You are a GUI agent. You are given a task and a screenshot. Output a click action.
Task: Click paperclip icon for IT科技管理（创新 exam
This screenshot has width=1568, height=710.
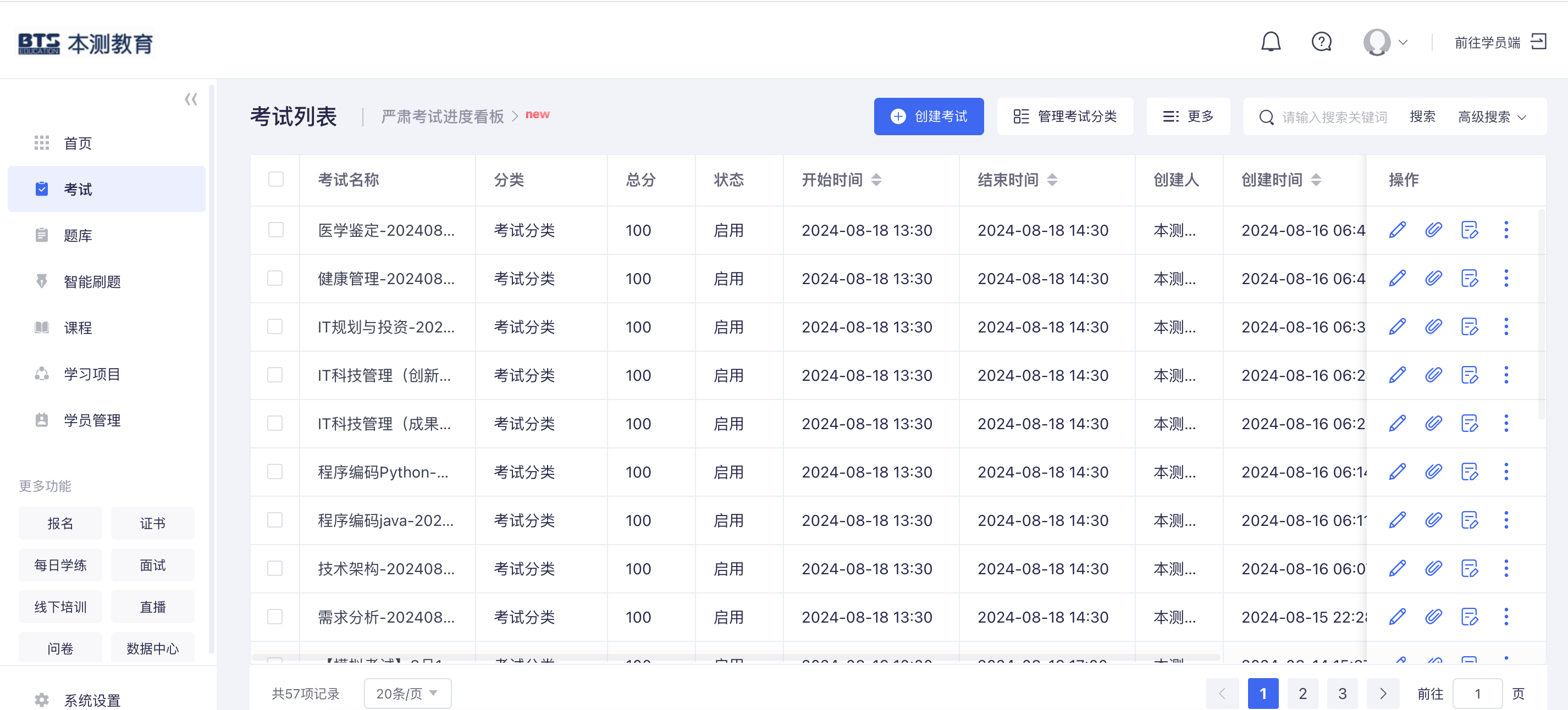point(1433,375)
